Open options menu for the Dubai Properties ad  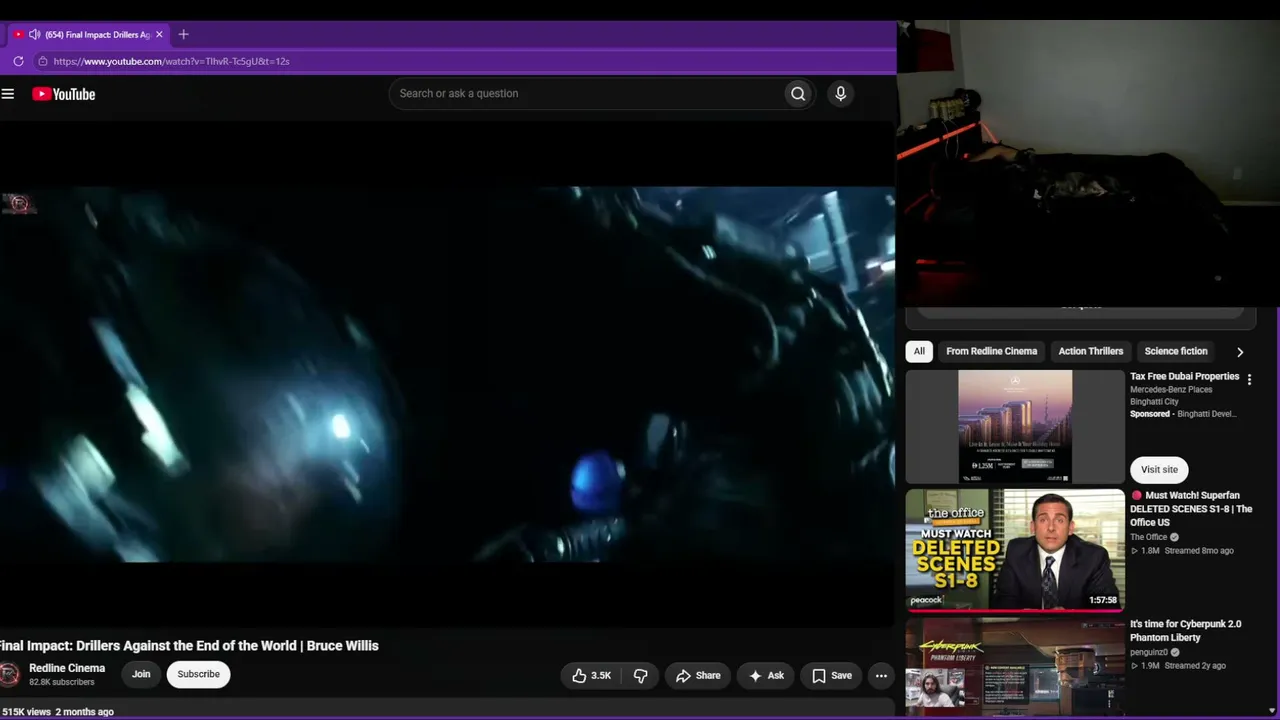(1249, 380)
